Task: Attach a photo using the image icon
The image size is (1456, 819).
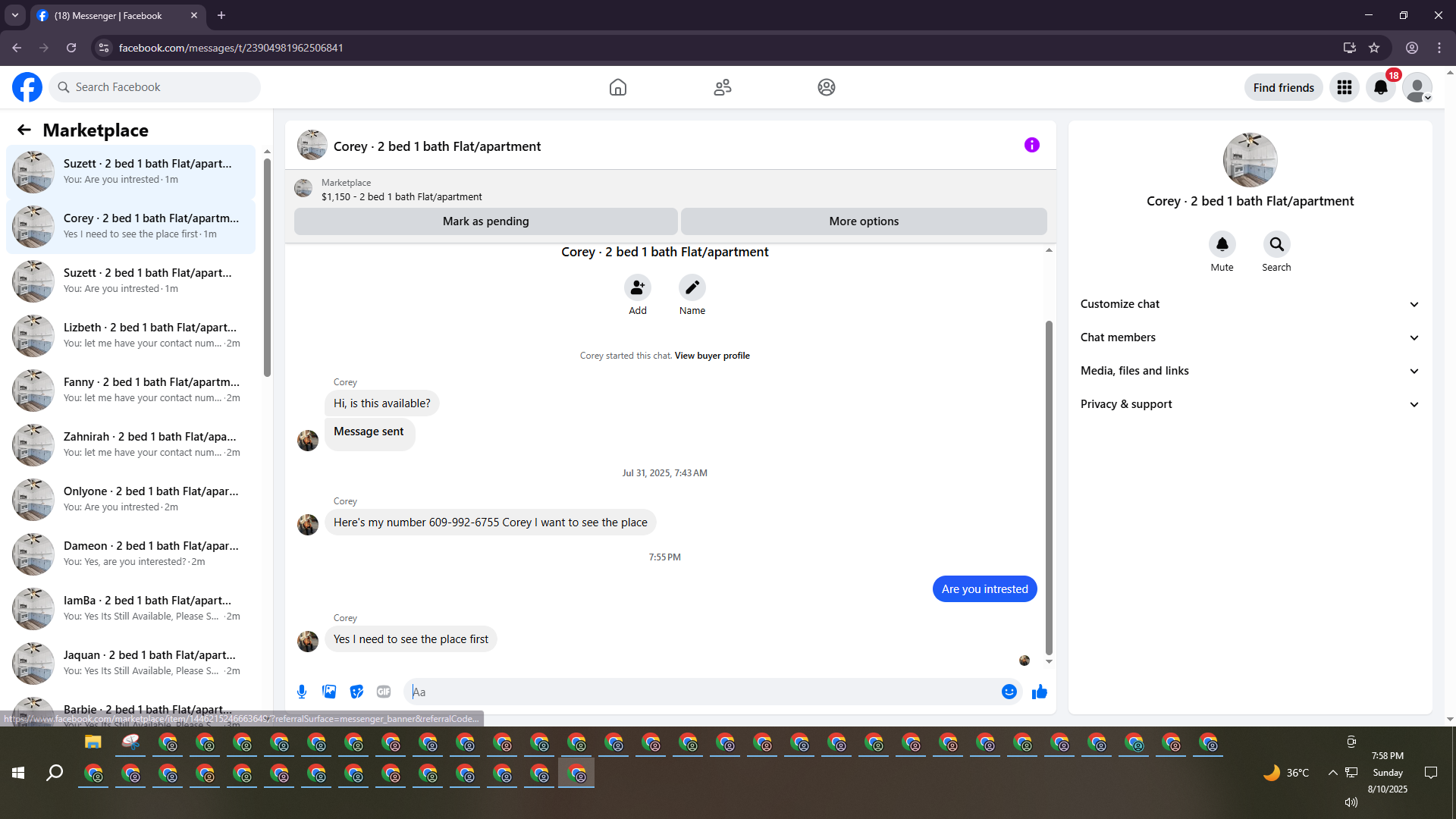Action: (x=329, y=692)
